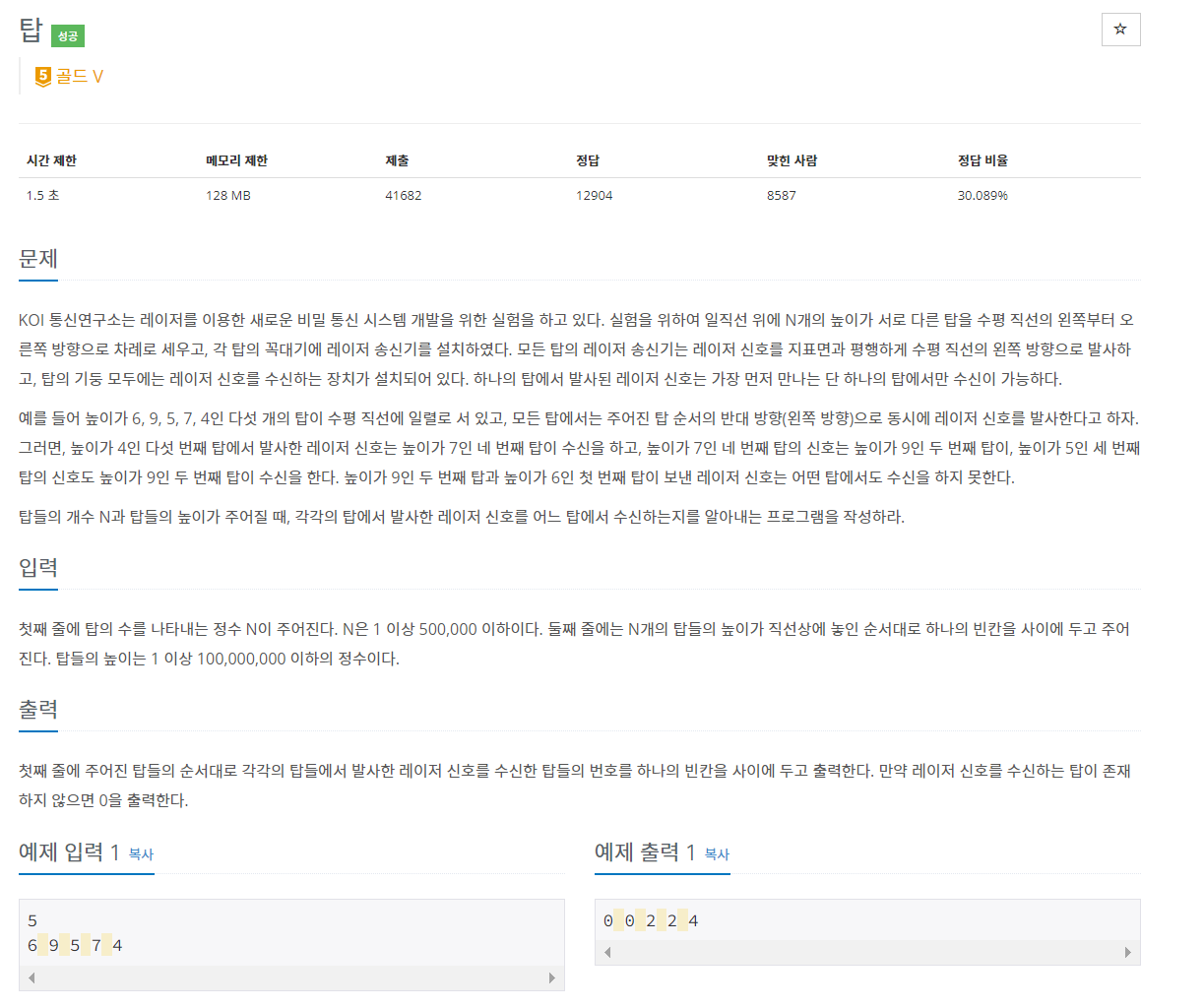This screenshot has height=1008, width=1204.
Task: Click the 메모리 제한 column header
Action: click(x=236, y=160)
